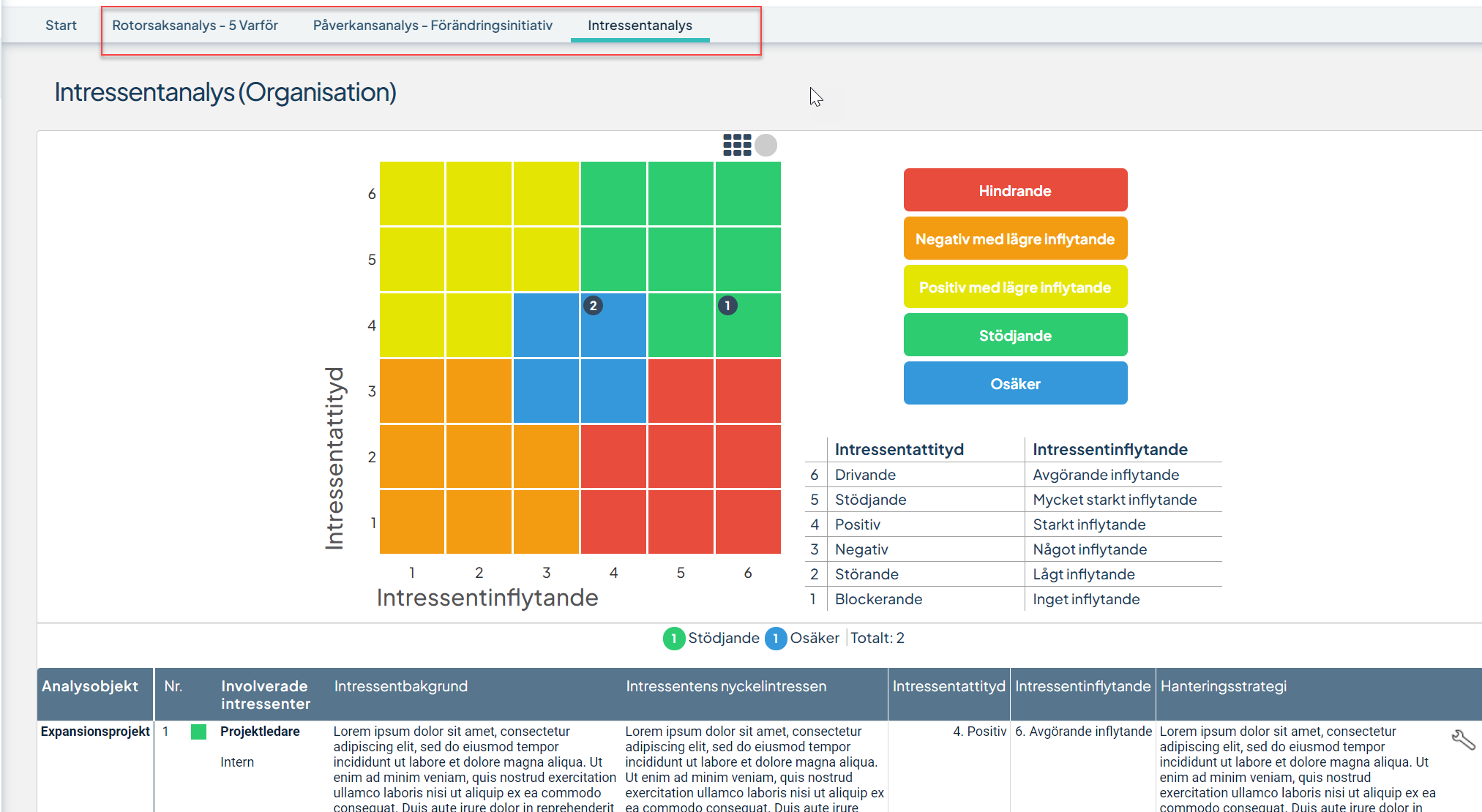Select green status square beside Projektledare
The image size is (1482, 812).
point(198,732)
